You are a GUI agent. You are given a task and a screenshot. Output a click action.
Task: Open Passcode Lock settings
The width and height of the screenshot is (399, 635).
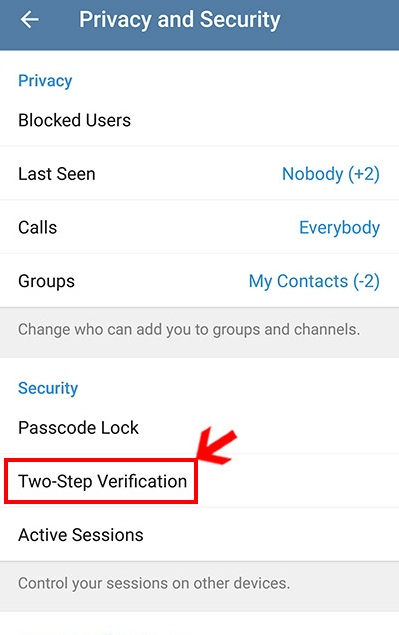[x=199, y=428]
